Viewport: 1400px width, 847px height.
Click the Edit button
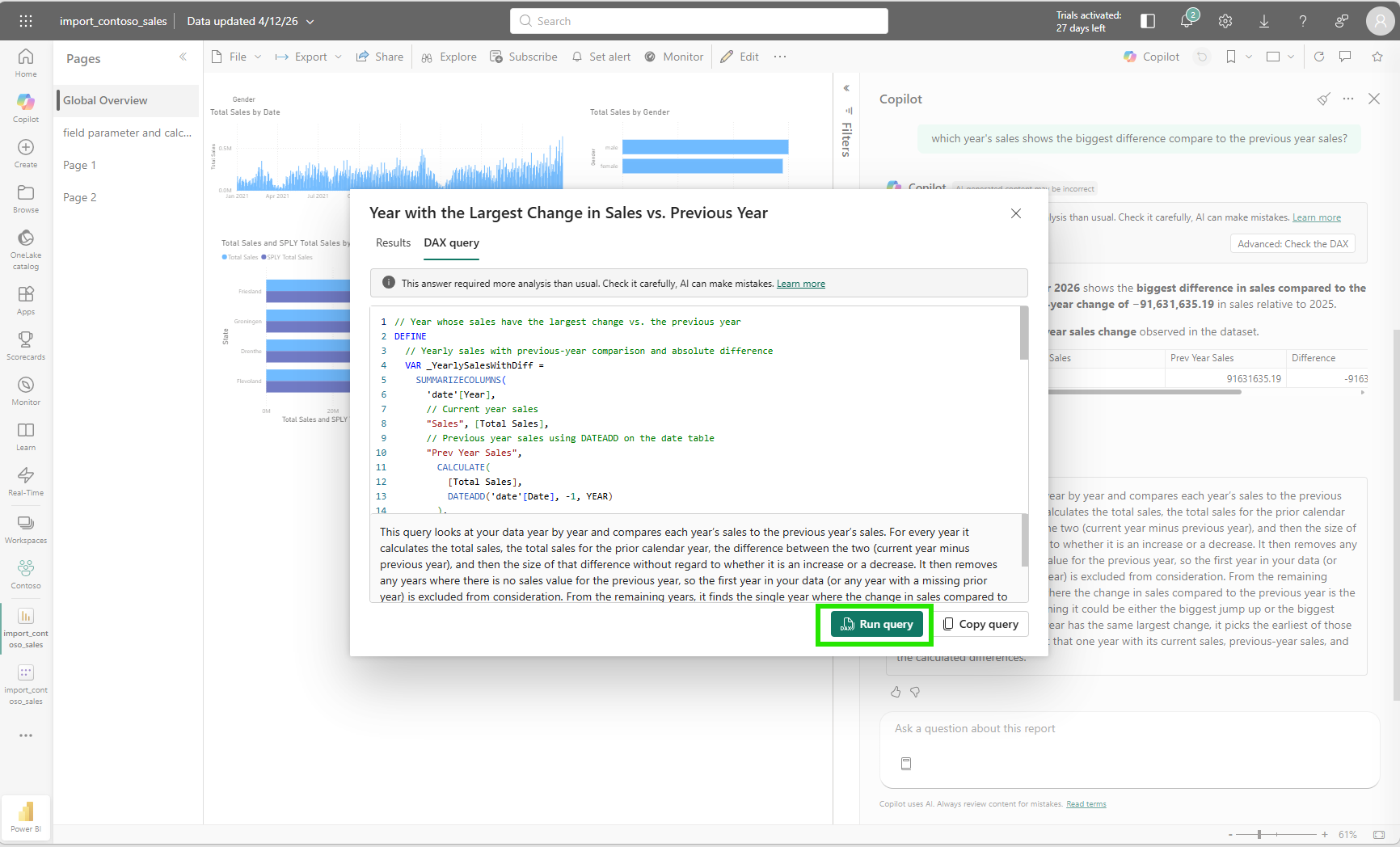tap(740, 57)
